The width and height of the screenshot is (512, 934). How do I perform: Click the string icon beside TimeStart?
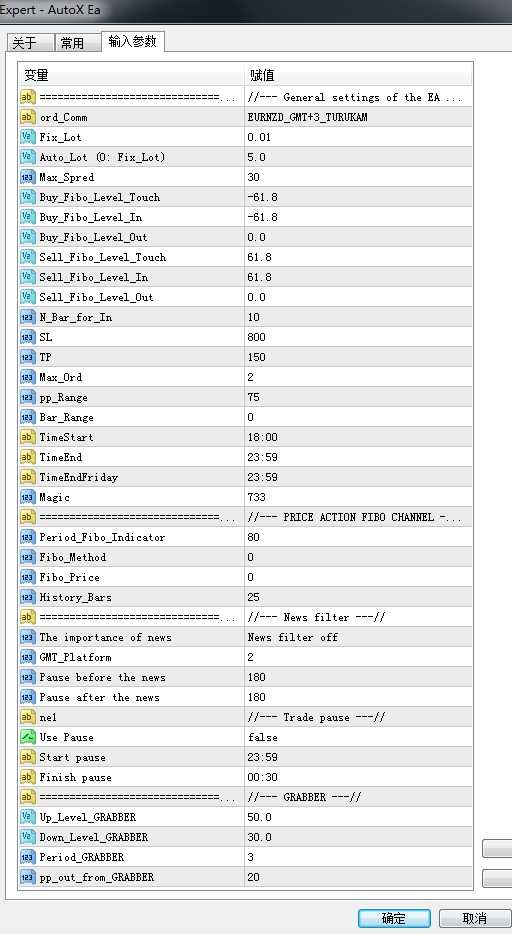click(28, 437)
